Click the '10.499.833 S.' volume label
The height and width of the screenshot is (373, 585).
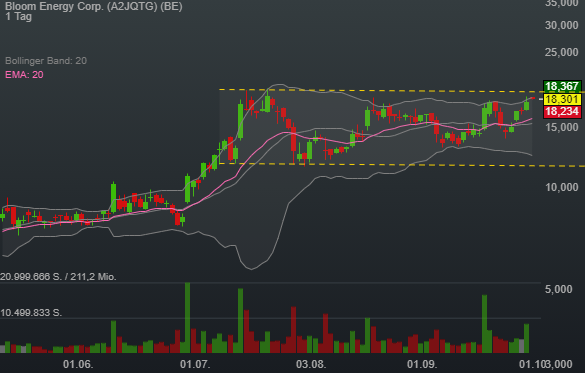[31, 313]
